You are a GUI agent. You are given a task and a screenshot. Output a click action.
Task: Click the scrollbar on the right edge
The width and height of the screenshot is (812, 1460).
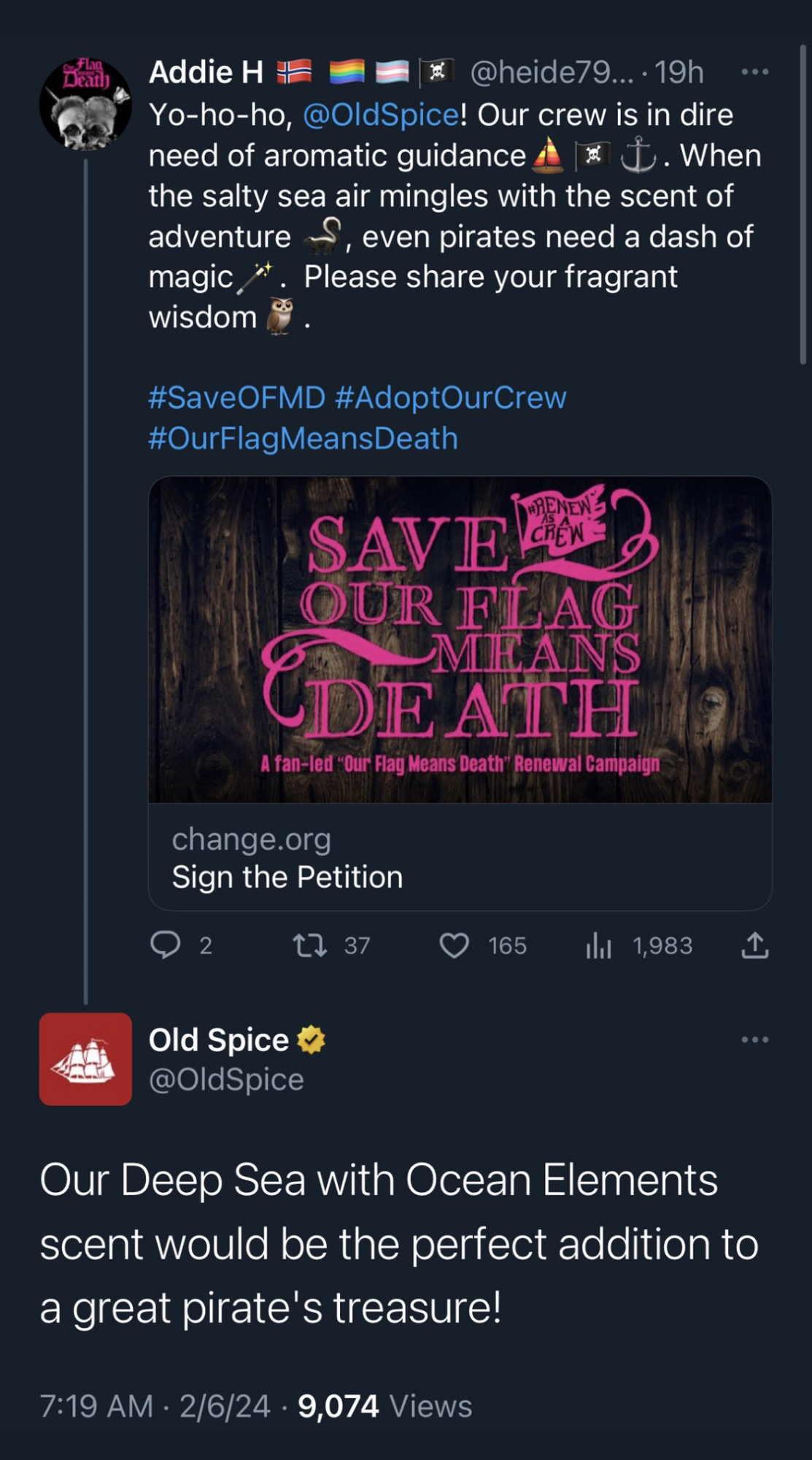tap(803, 204)
